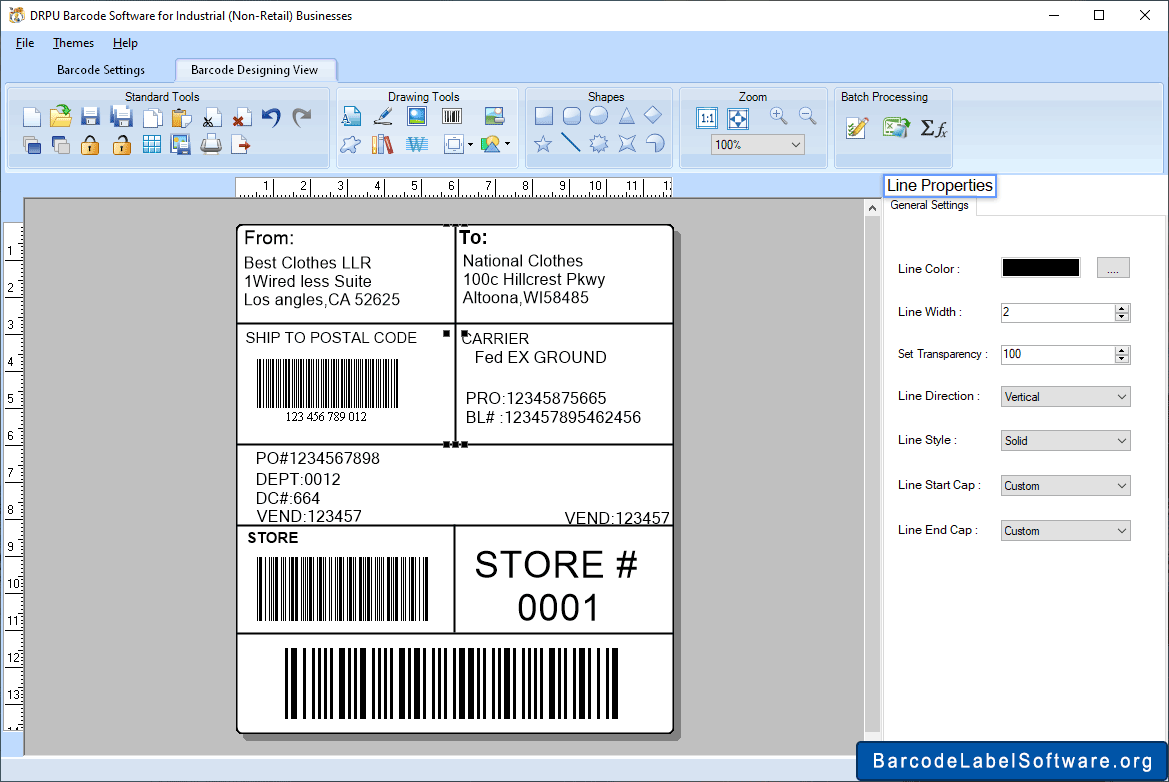Import Excel data for batch processing
This screenshot has height=782, width=1169.
tap(895, 128)
